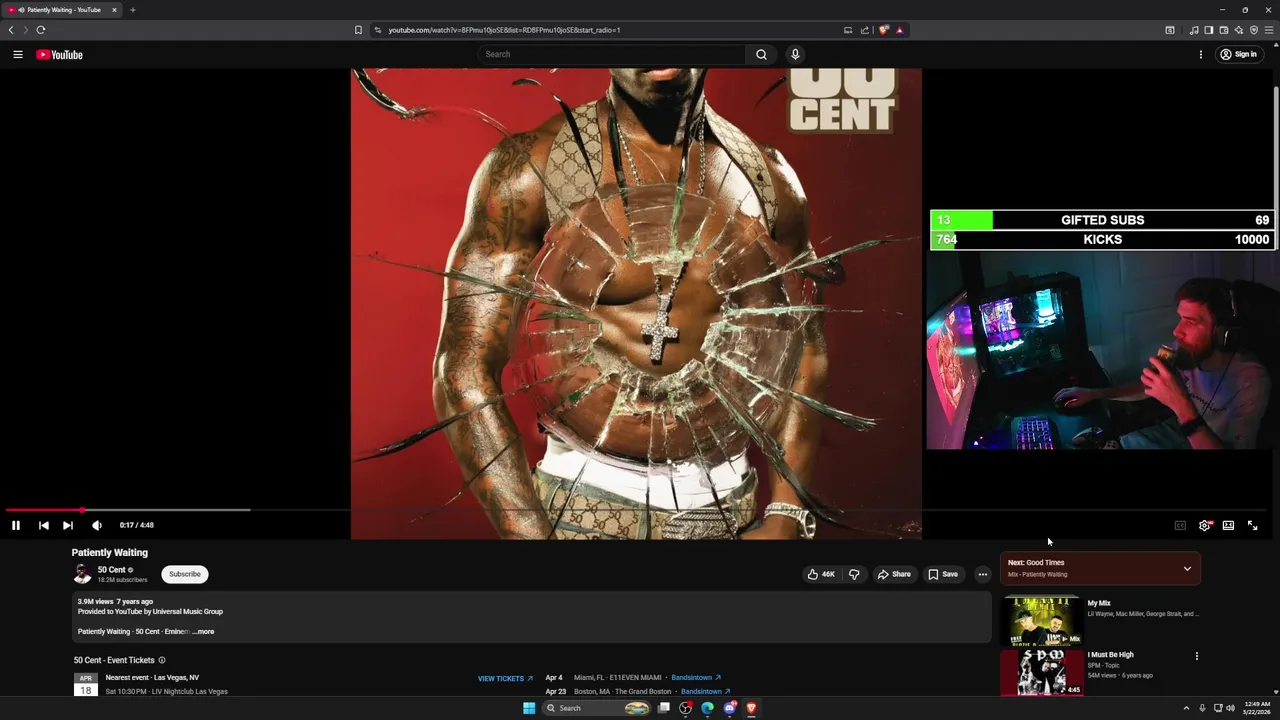Open a new browser tab
The width and height of the screenshot is (1280, 720).
coord(132,10)
